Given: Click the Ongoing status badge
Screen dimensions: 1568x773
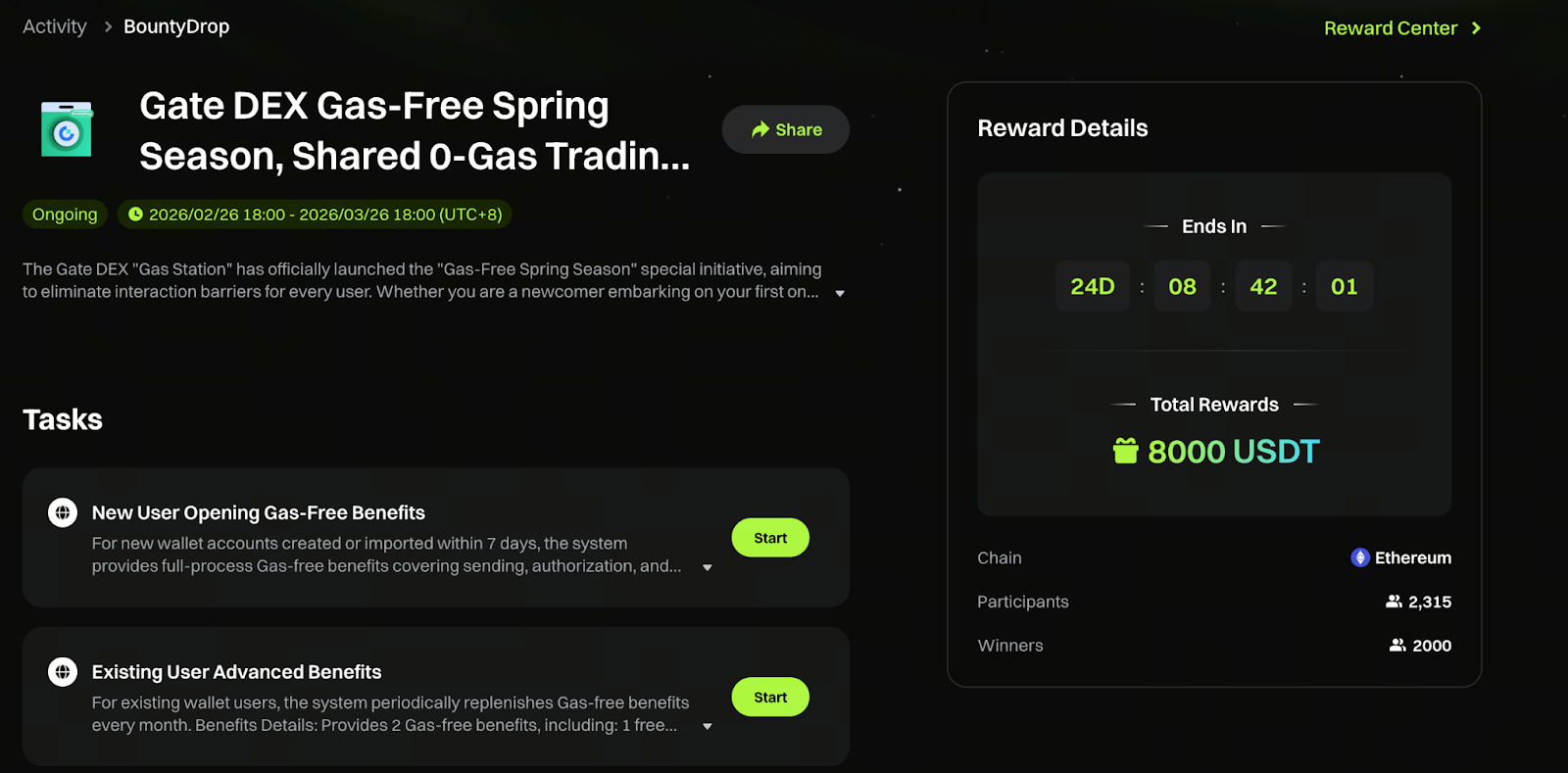Looking at the screenshot, I should click(64, 214).
